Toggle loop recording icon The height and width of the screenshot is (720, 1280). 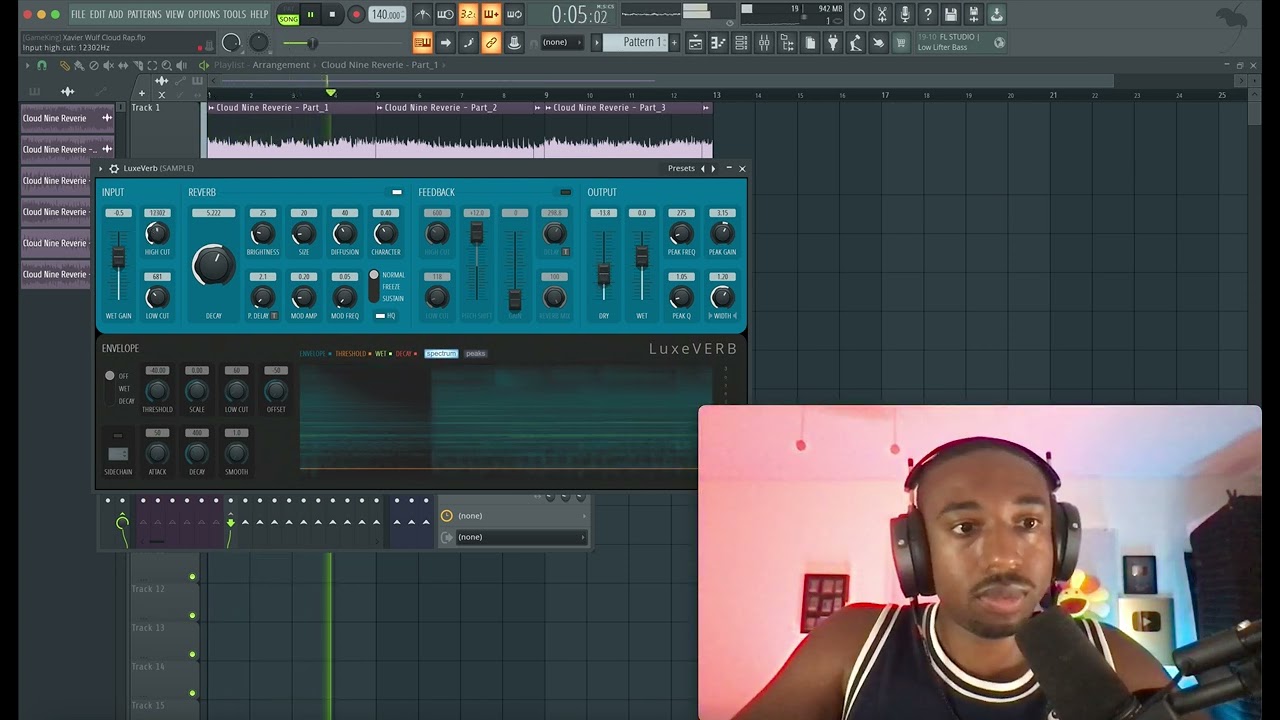[x=514, y=14]
